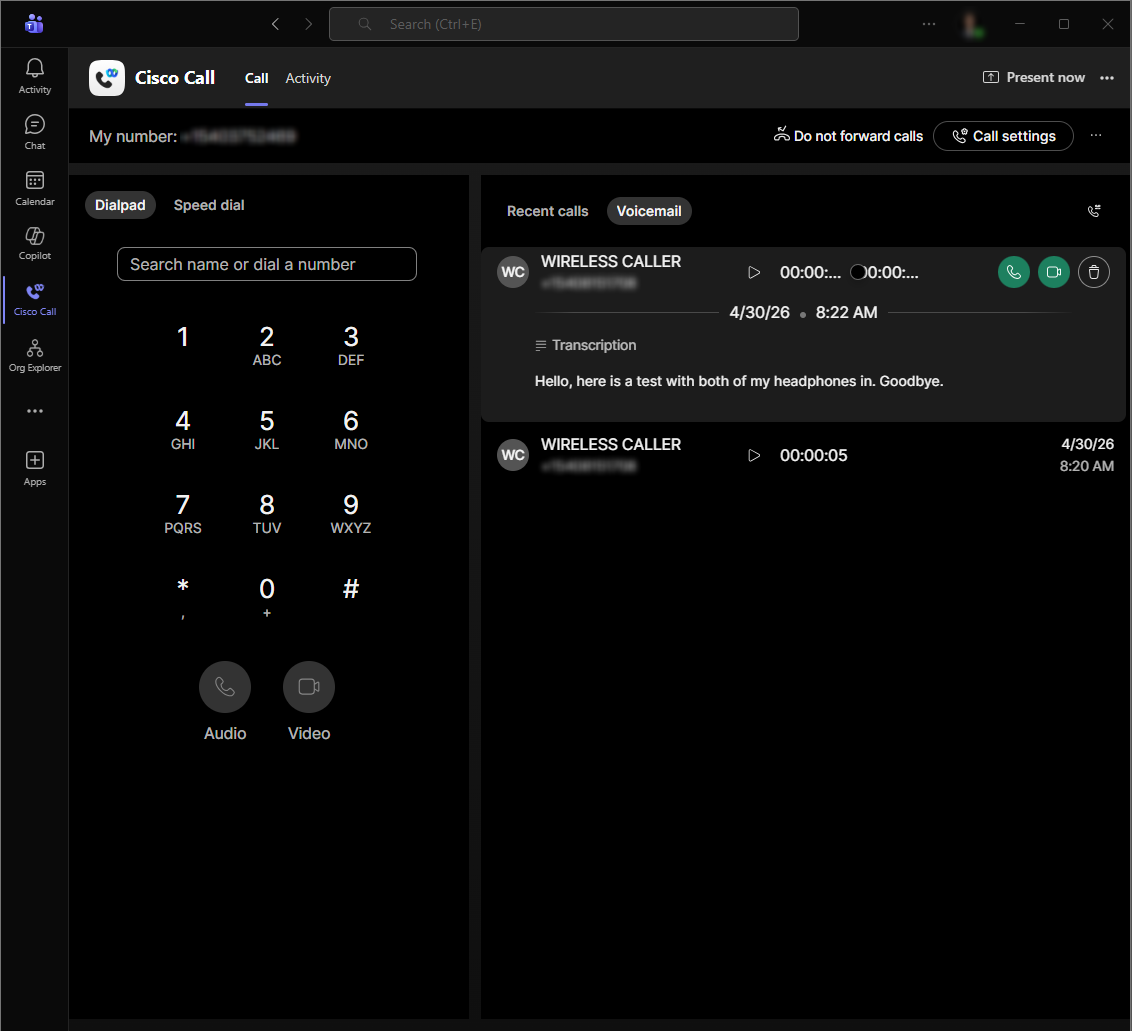Start an Audio call
The height and width of the screenshot is (1031, 1132).
[225, 687]
